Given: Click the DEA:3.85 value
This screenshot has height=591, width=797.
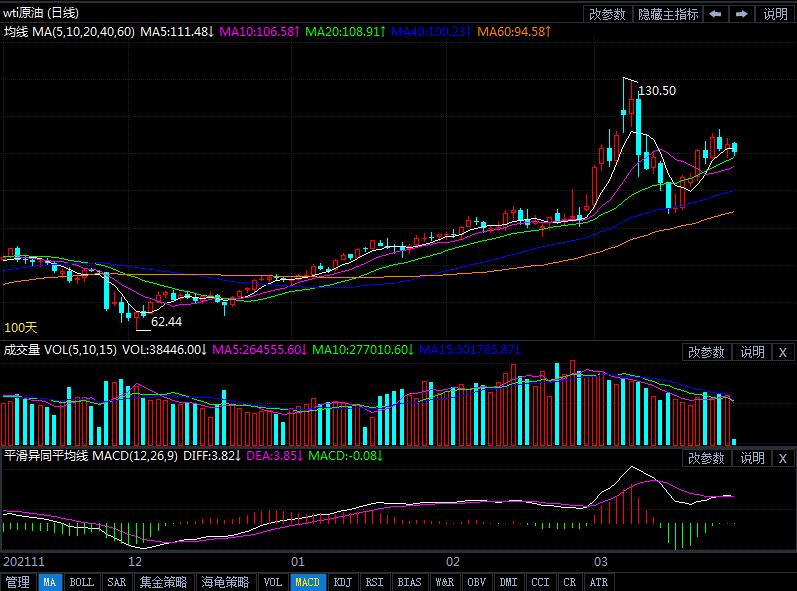Looking at the screenshot, I should 274,456.
